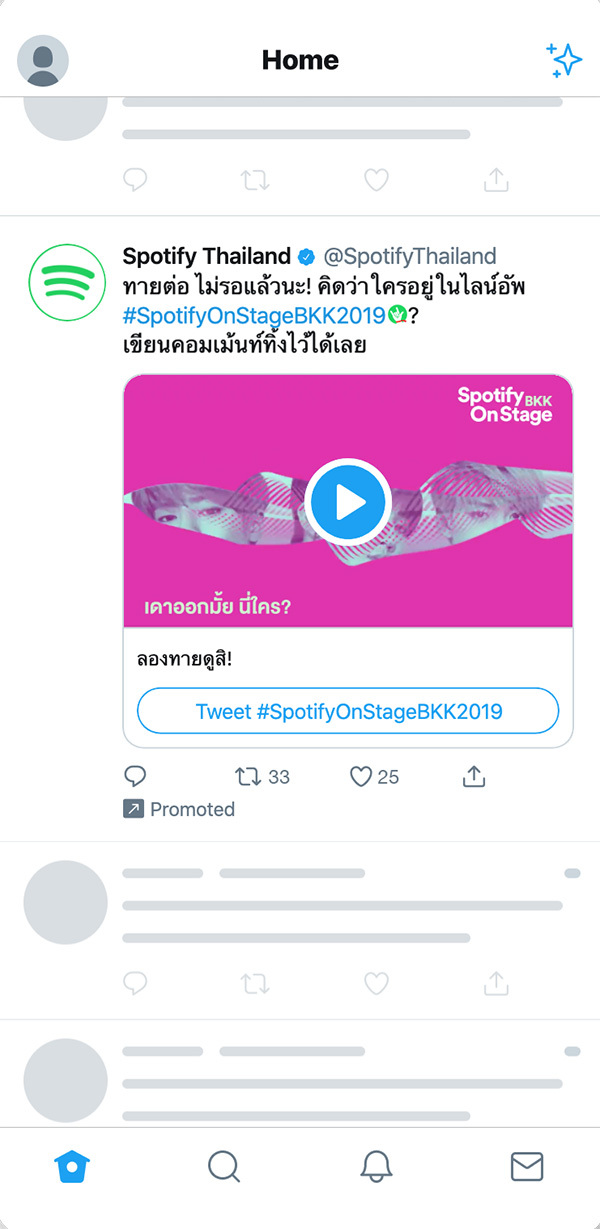Image resolution: width=600 pixels, height=1229 pixels.
Task: Open the #SpotifyOnStageBKK2019 hashtag link
Action: coord(254,315)
